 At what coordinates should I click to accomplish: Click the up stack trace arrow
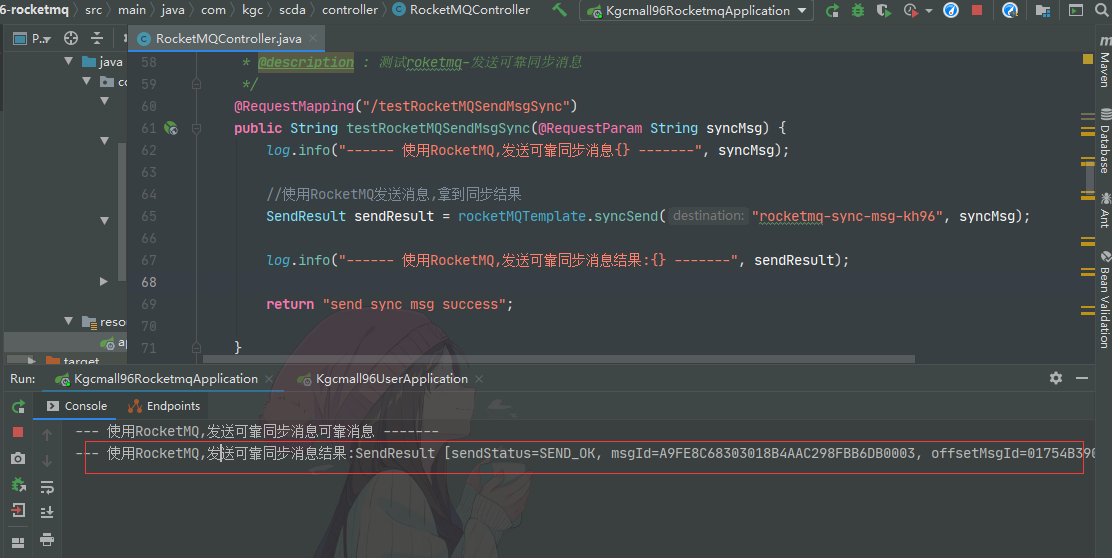point(47,435)
